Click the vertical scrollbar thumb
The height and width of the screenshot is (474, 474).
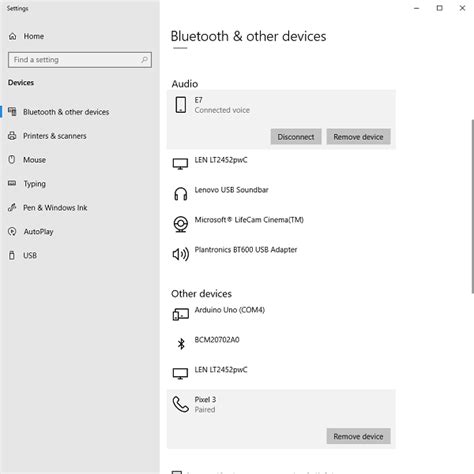click(x=472, y=207)
